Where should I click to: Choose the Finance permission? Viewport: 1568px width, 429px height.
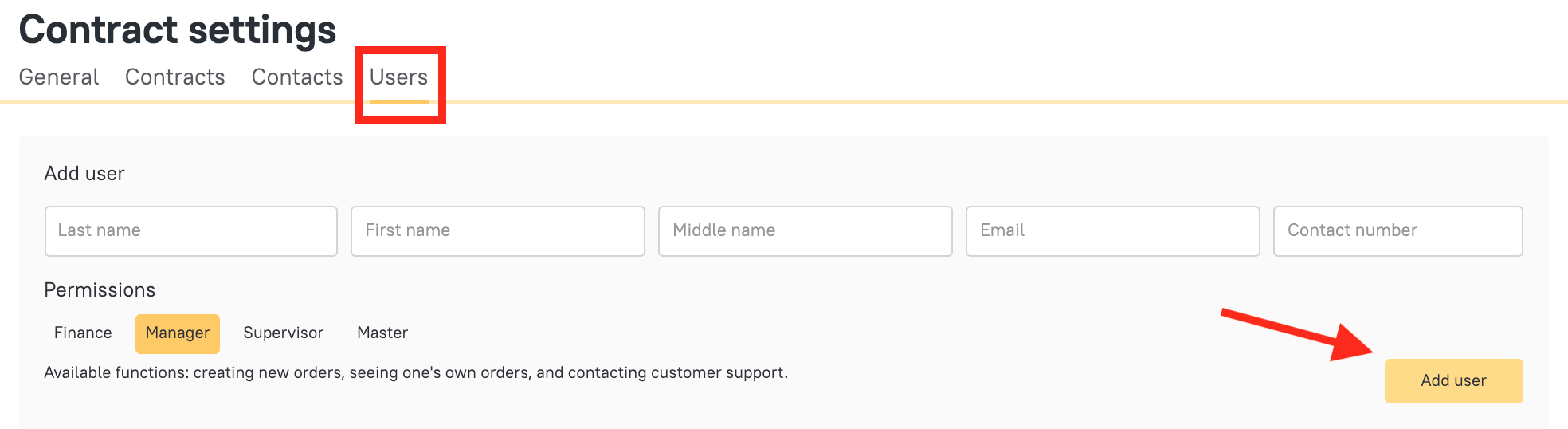[83, 333]
